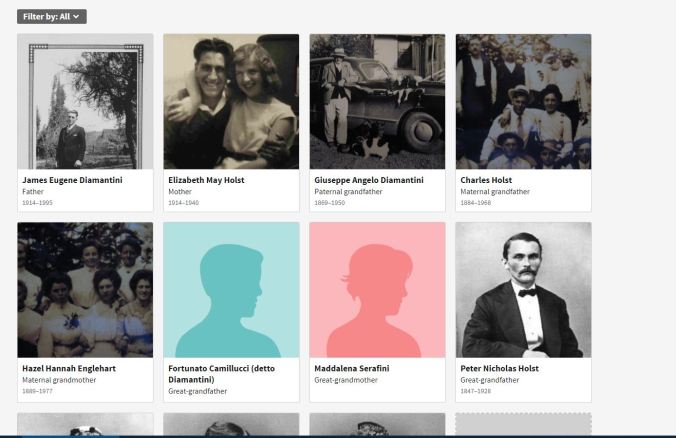Click the empty dashed placeholder card
Viewport: 676px width, 438px height.
click(523, 425)
